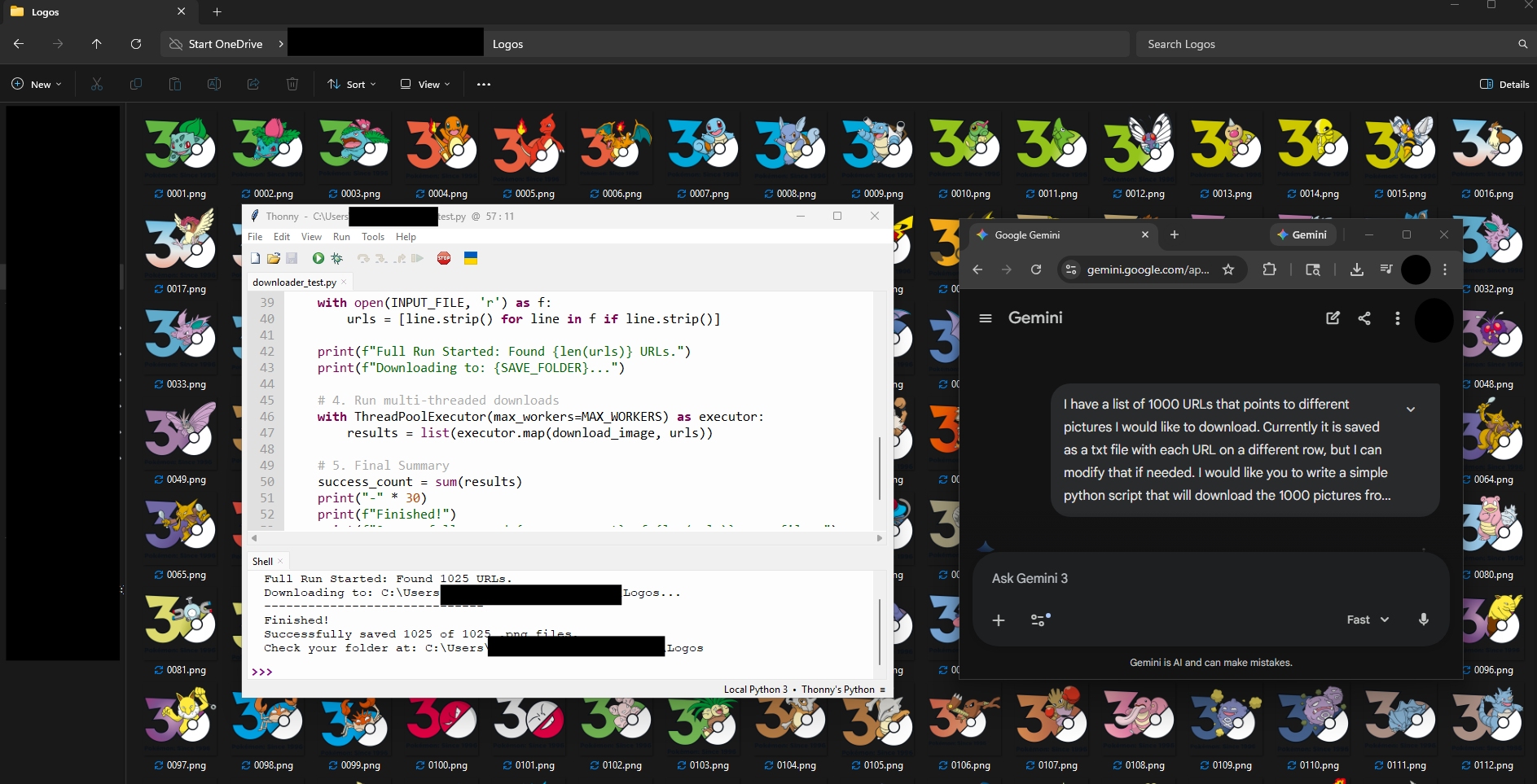Bookmark this page with the star icon
The height and width of the screenshot is (784, 1537).
[1228, 269]
